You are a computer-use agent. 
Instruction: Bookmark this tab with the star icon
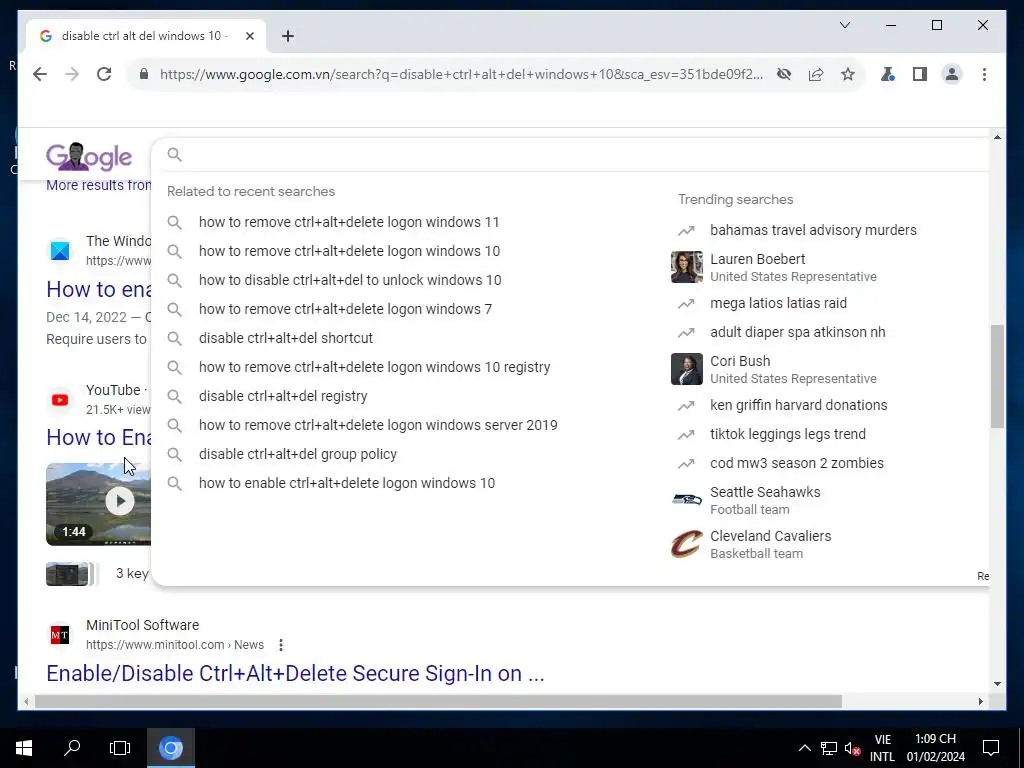[848, 74]
